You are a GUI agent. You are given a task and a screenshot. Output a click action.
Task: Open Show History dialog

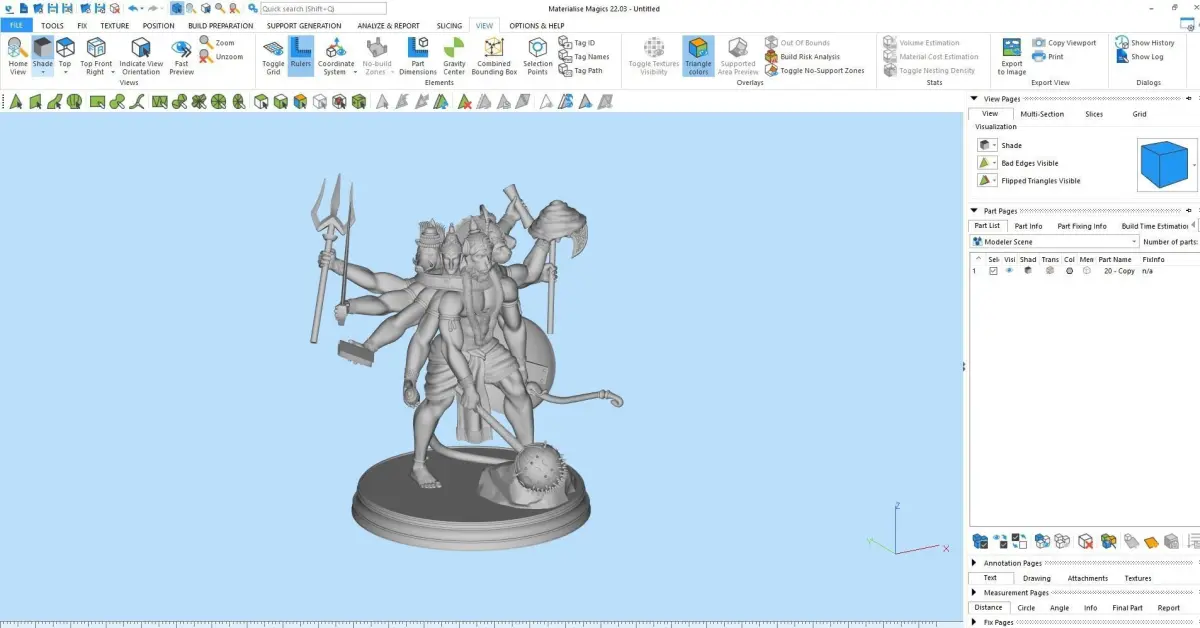click(1145, 43)
